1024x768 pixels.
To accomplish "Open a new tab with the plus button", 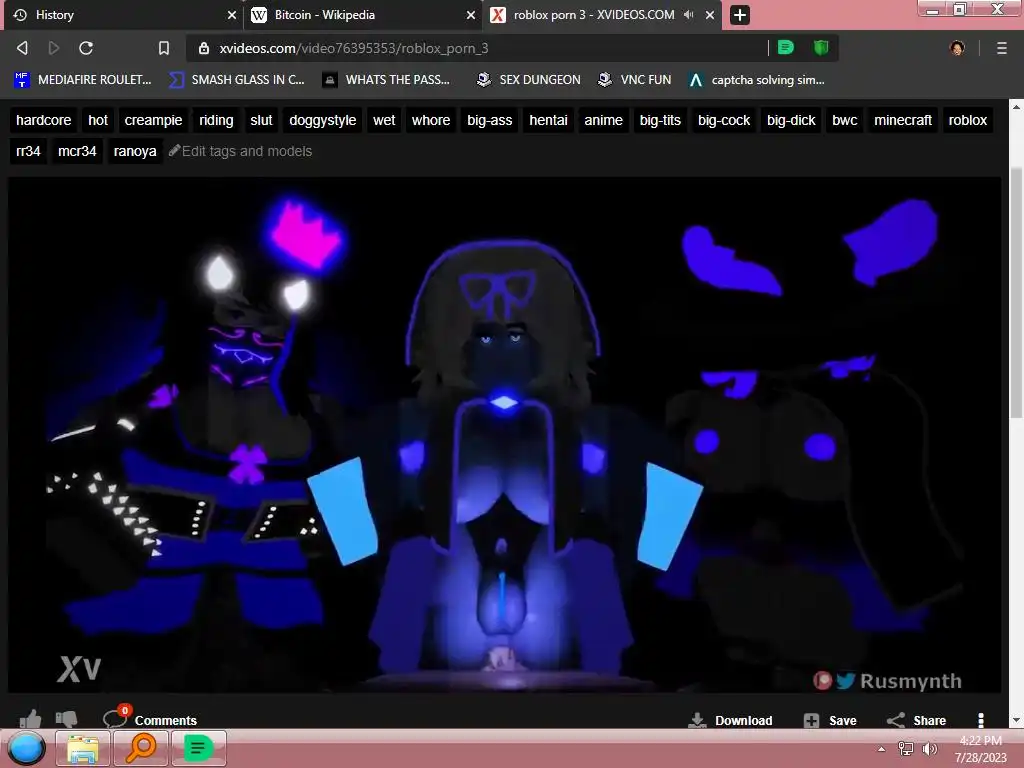I will [740, 15].
